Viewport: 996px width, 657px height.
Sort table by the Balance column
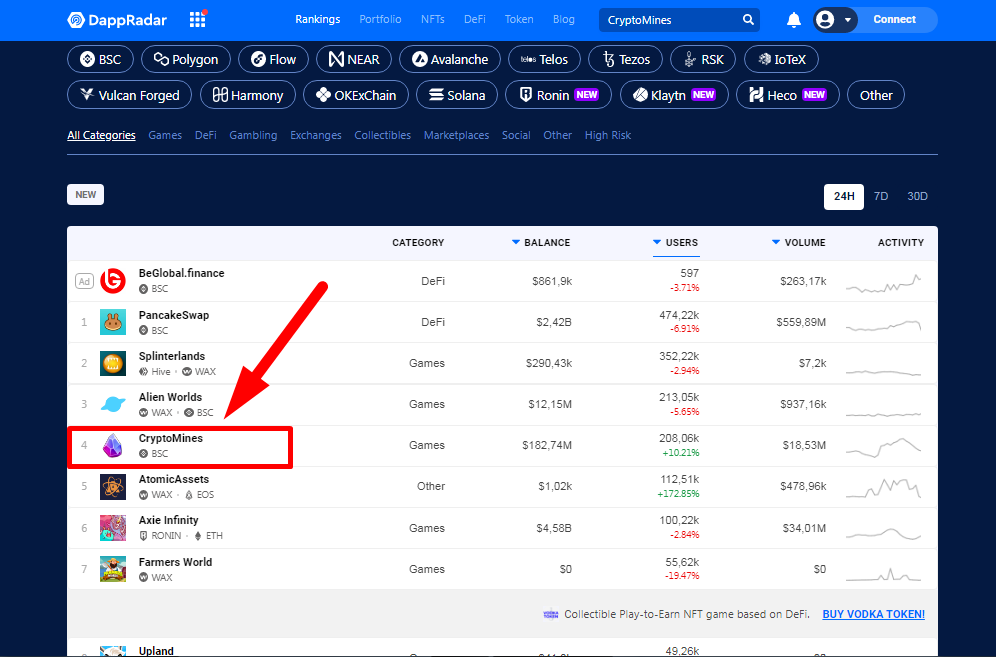541,243
